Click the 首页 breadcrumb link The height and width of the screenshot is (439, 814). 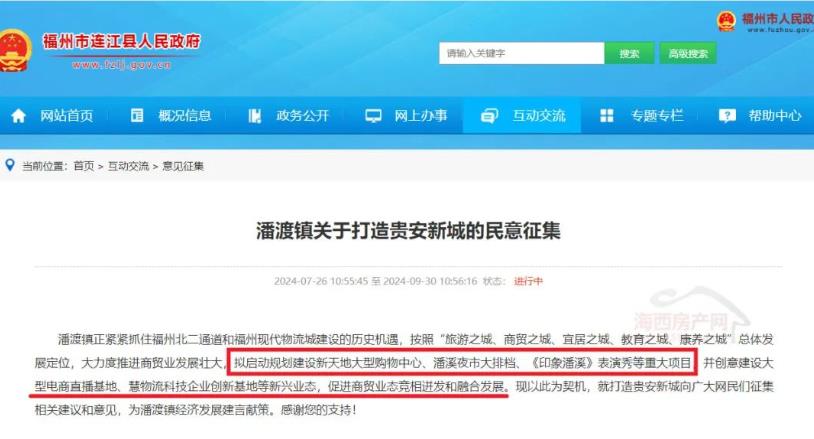[84, 166]
